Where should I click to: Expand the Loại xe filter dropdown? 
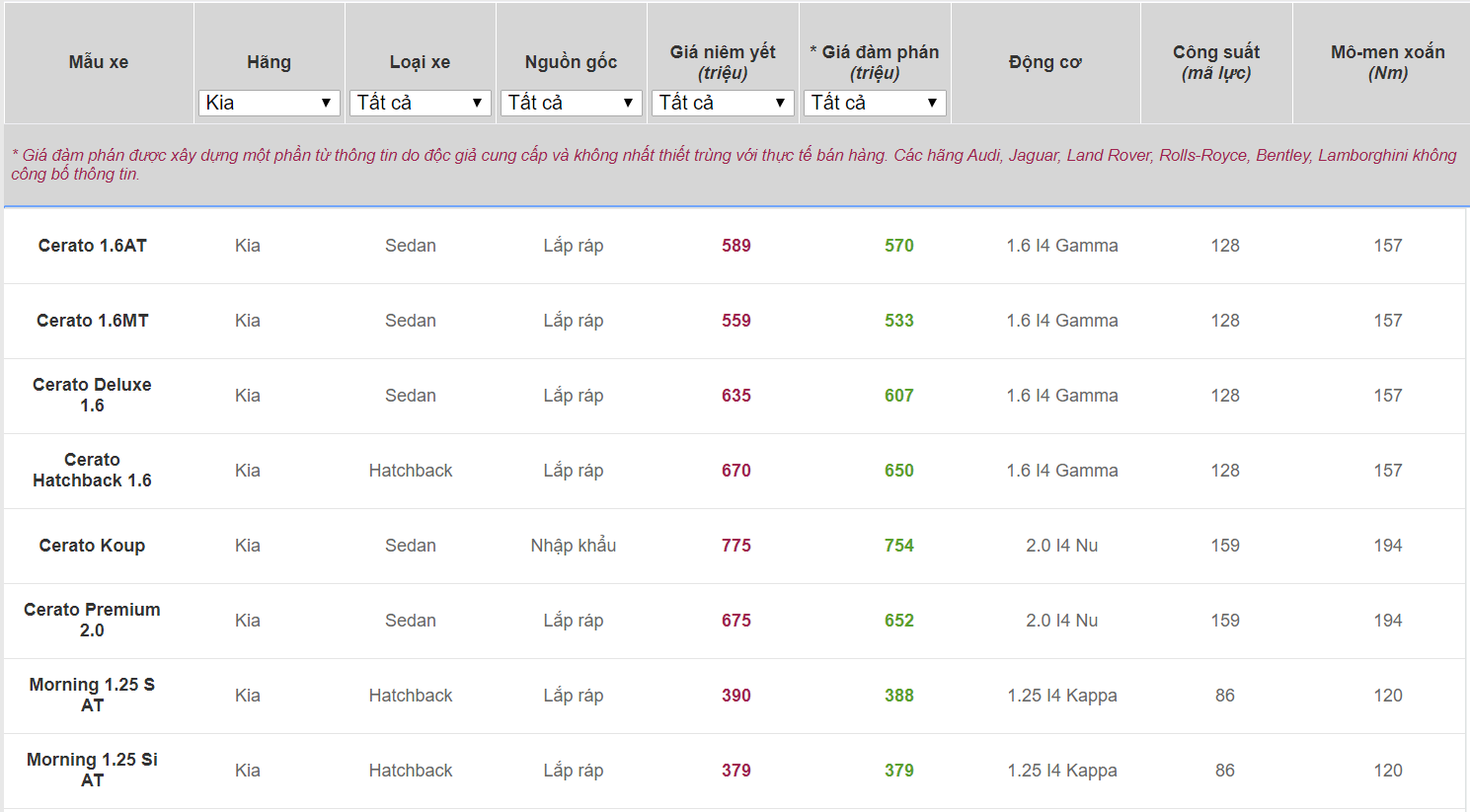(x=420, y=103)
